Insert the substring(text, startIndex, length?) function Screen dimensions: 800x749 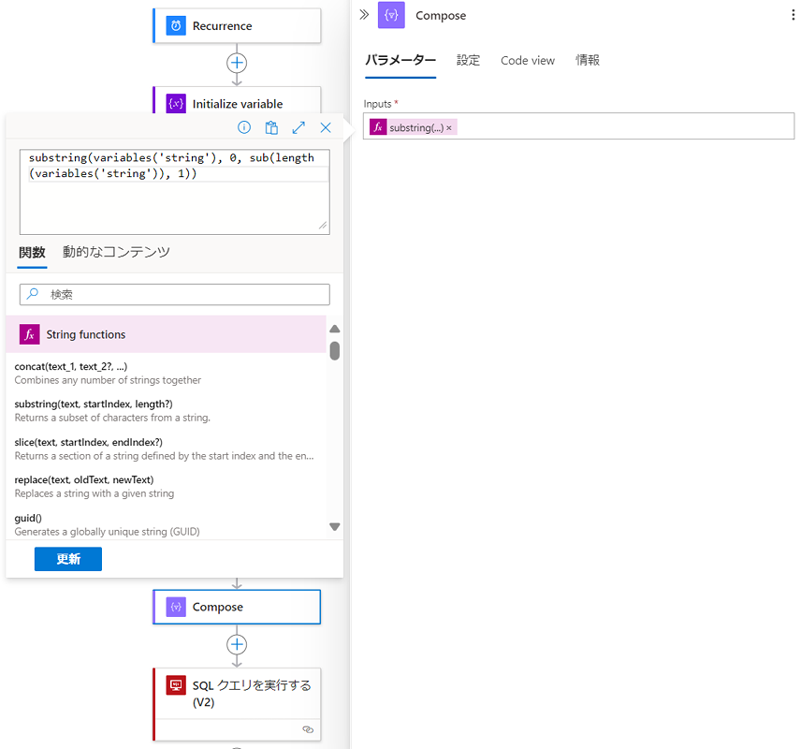(166, 411)
